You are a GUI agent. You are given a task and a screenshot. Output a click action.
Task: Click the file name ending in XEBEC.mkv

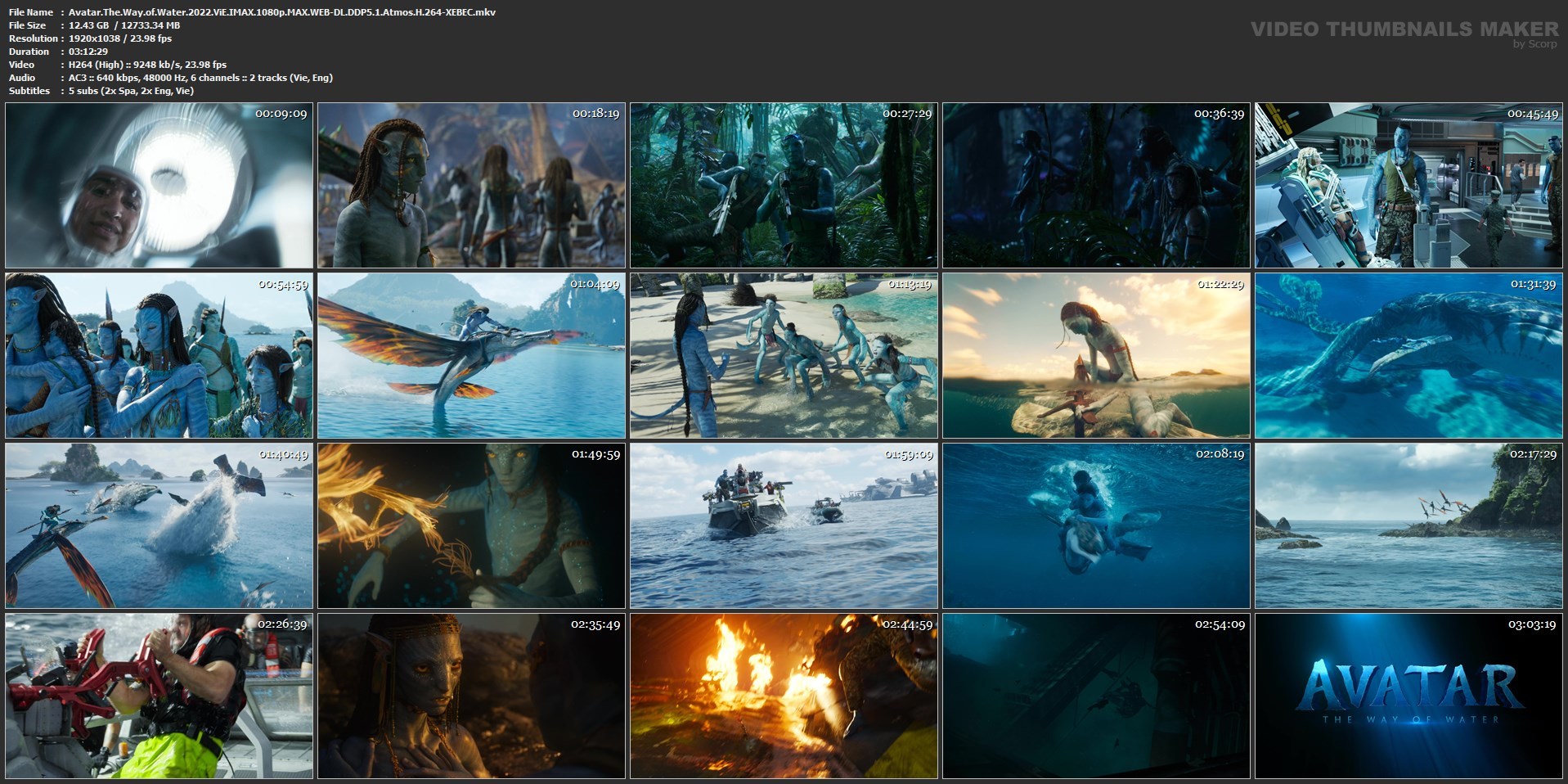click(282, 12)
